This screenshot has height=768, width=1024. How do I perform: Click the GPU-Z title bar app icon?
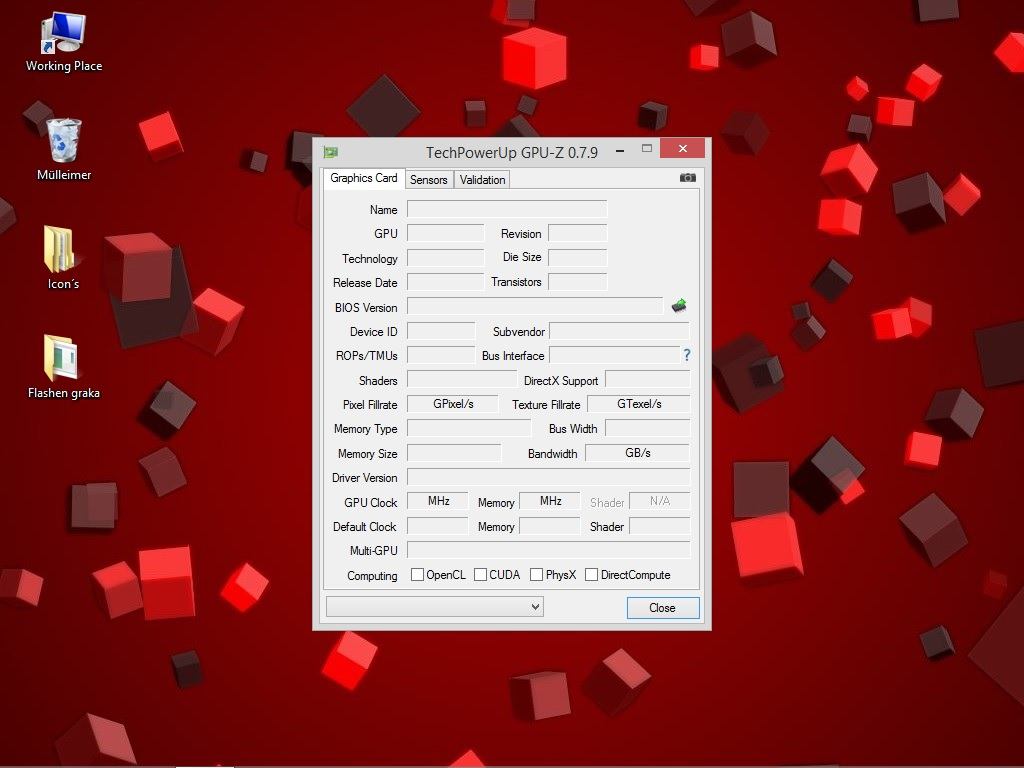(330, 153)
